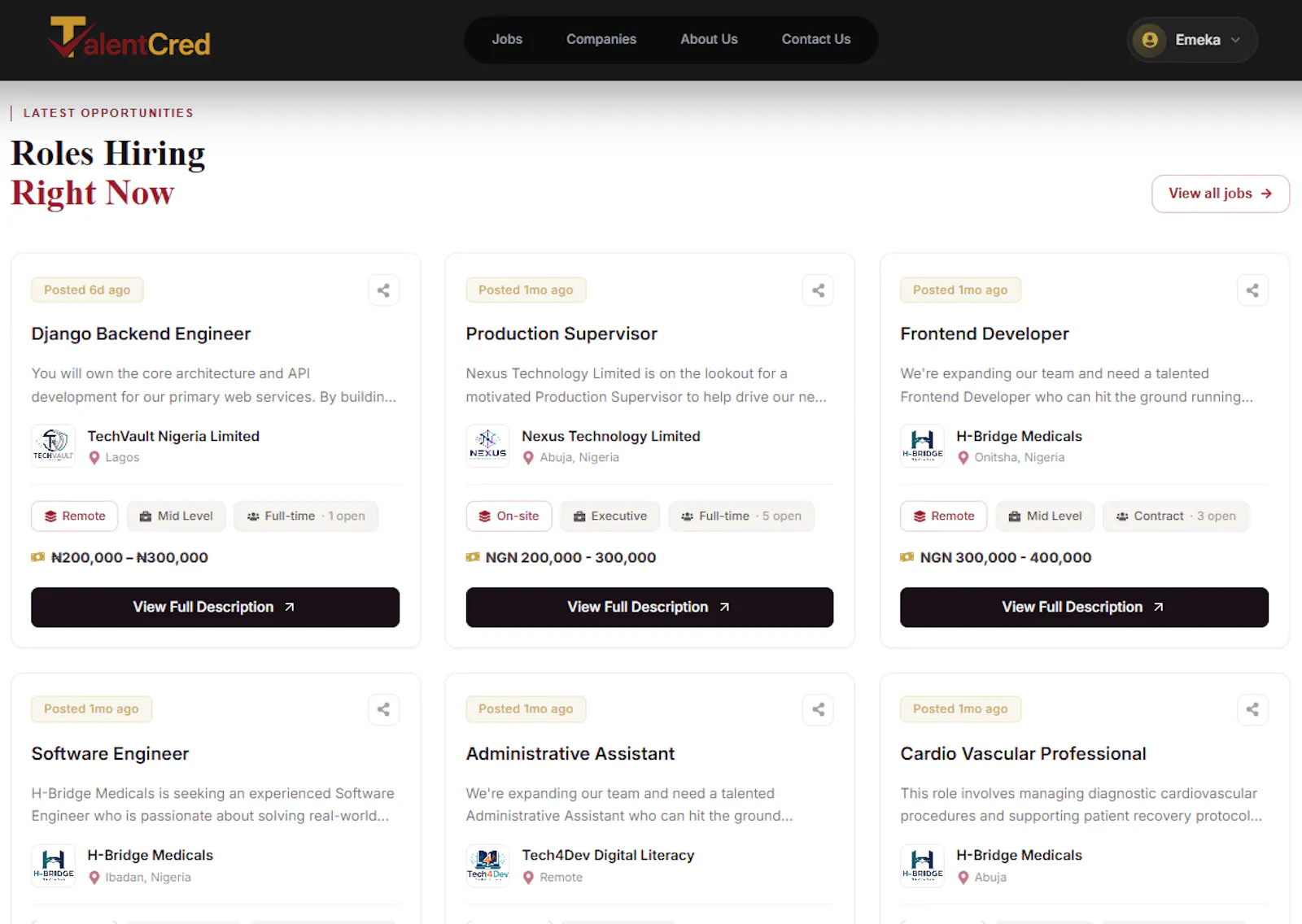Share the Software Engineer job
1302x924 pixels.
click(383, 709)
